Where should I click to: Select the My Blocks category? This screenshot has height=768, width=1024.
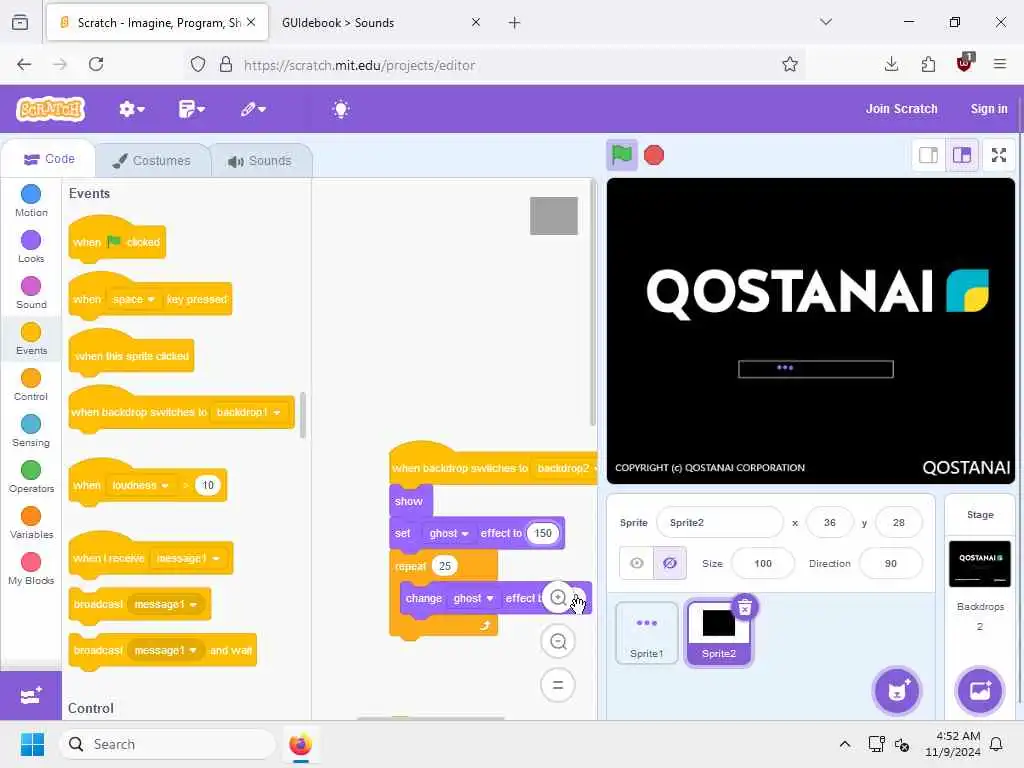click(31, 568)
